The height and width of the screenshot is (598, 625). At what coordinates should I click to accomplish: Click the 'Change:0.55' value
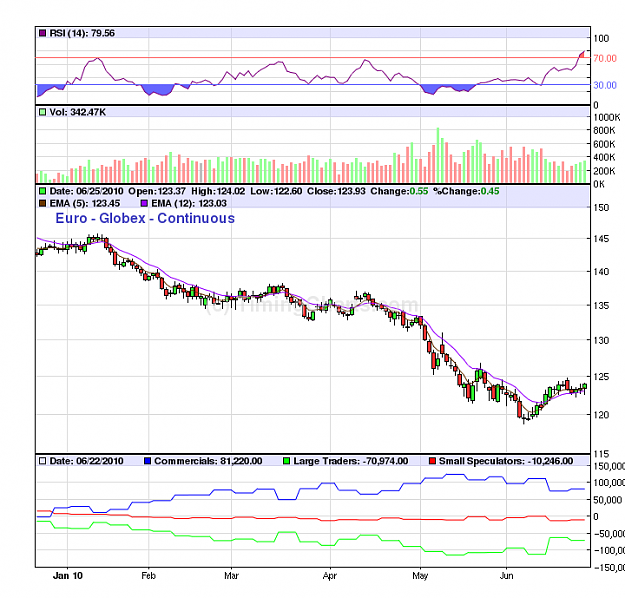[399, 191]
